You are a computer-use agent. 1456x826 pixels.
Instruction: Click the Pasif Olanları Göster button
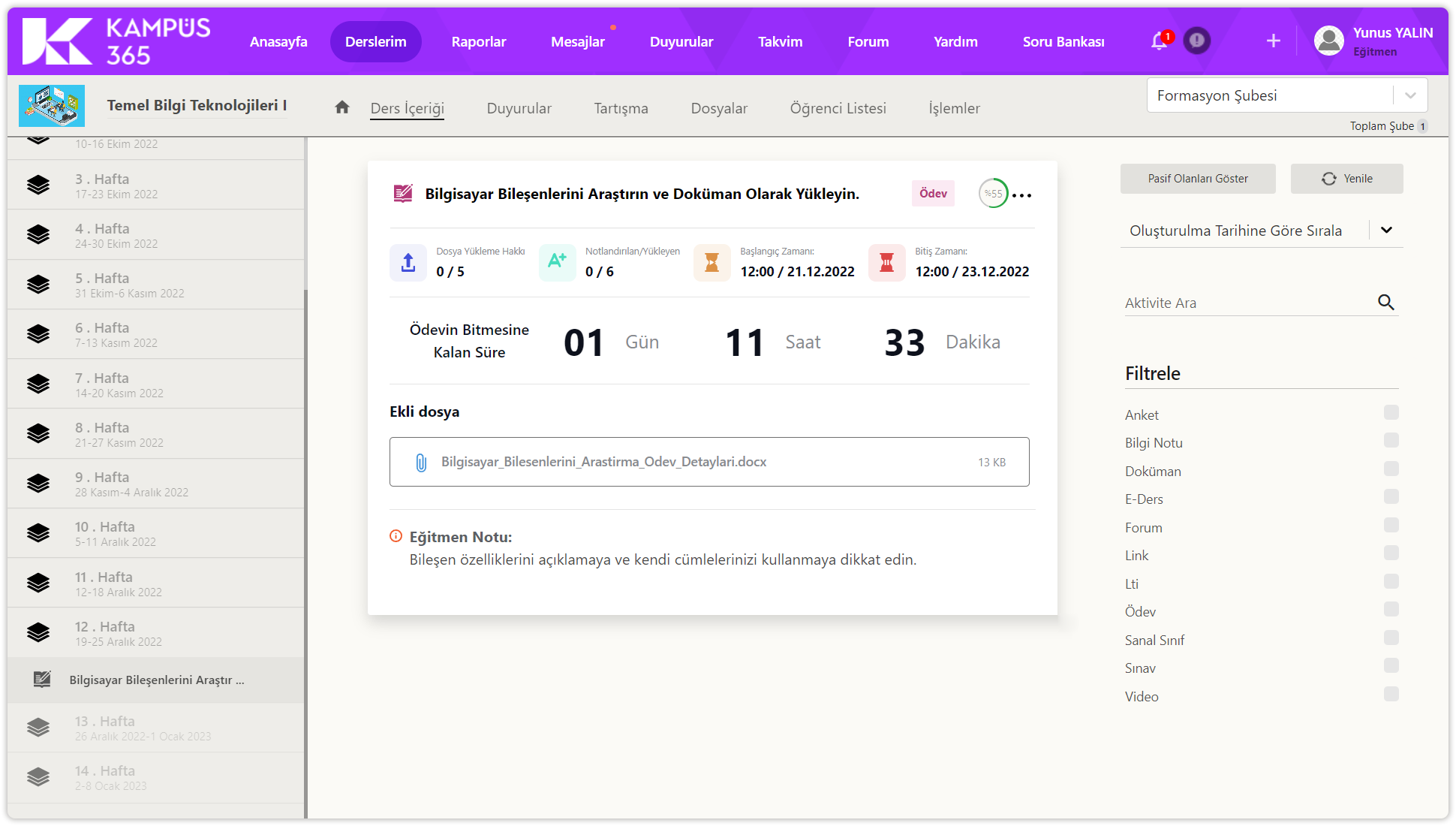1197,179
